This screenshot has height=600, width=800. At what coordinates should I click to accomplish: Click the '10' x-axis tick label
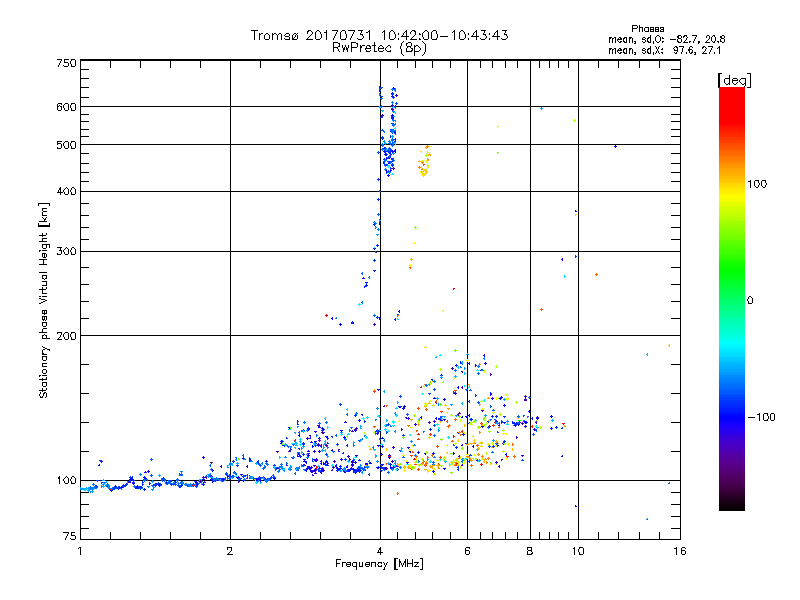tap(578, 551)
